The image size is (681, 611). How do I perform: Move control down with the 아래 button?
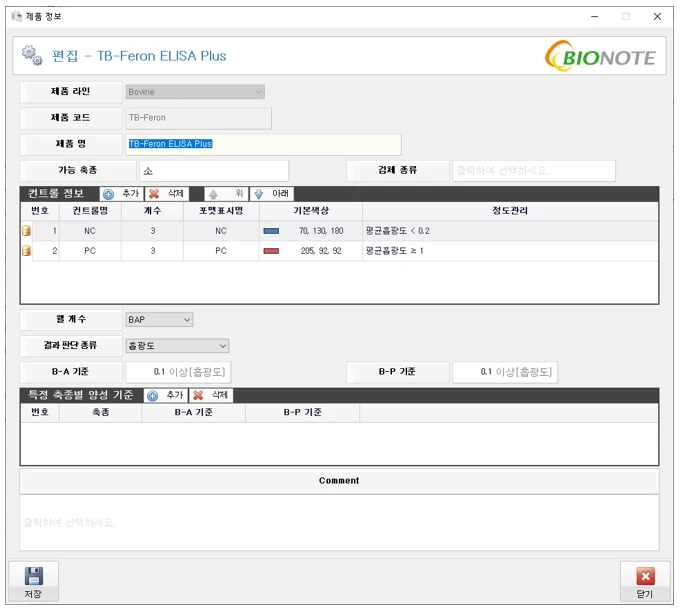[x=272, y=194]
